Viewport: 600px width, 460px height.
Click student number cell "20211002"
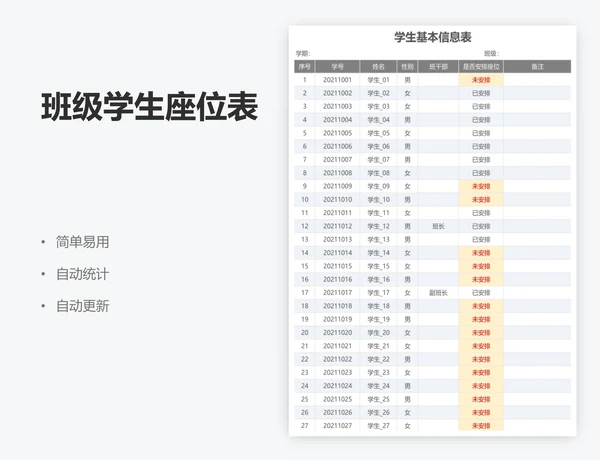338,93
